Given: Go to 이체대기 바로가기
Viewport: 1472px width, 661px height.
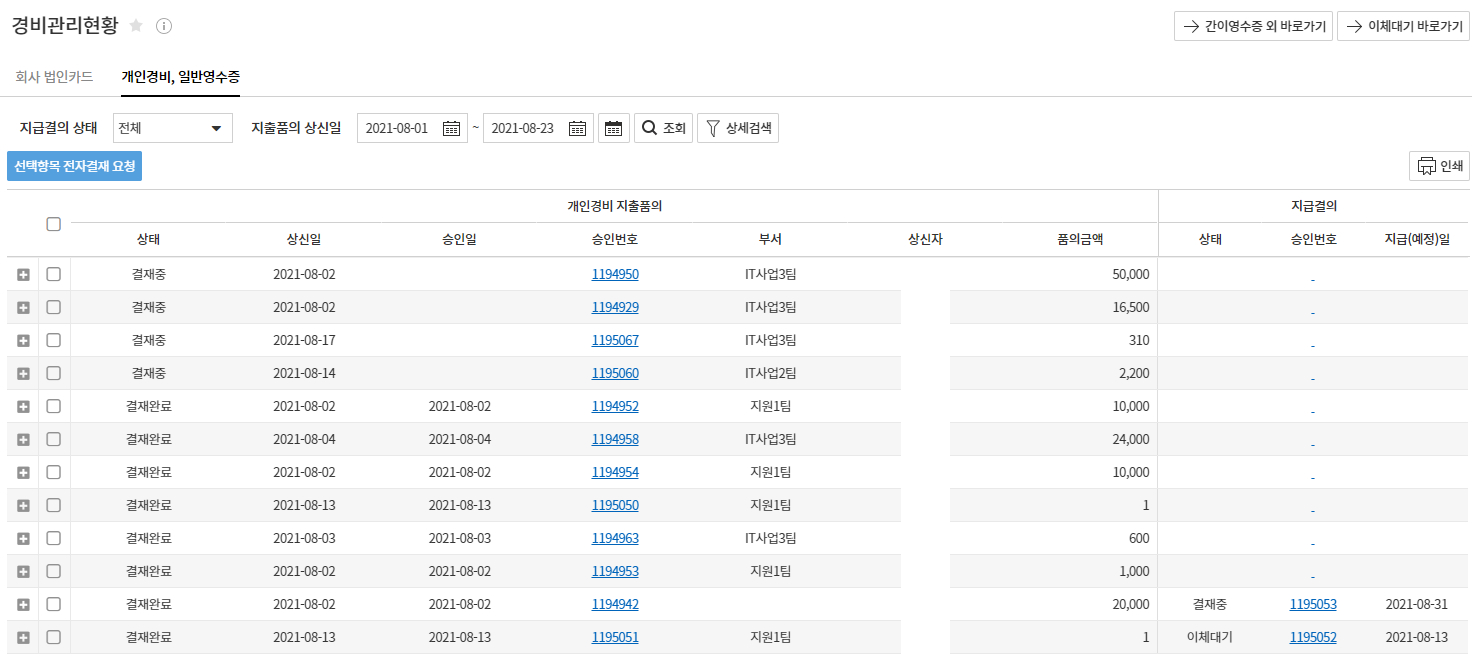Looking at the screenshot, I should [x=1403, y=26].
